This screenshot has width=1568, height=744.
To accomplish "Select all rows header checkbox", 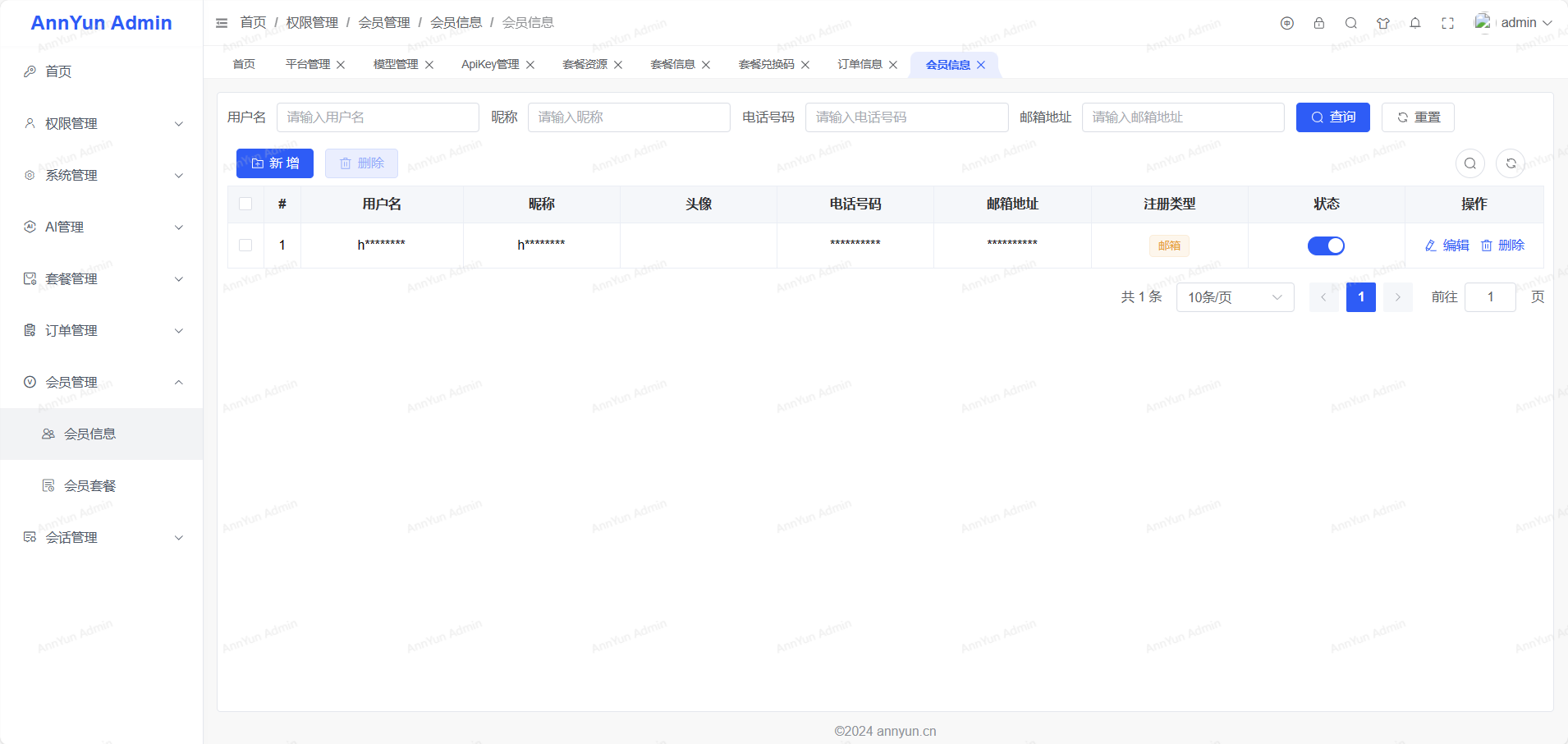I will 245,204.
